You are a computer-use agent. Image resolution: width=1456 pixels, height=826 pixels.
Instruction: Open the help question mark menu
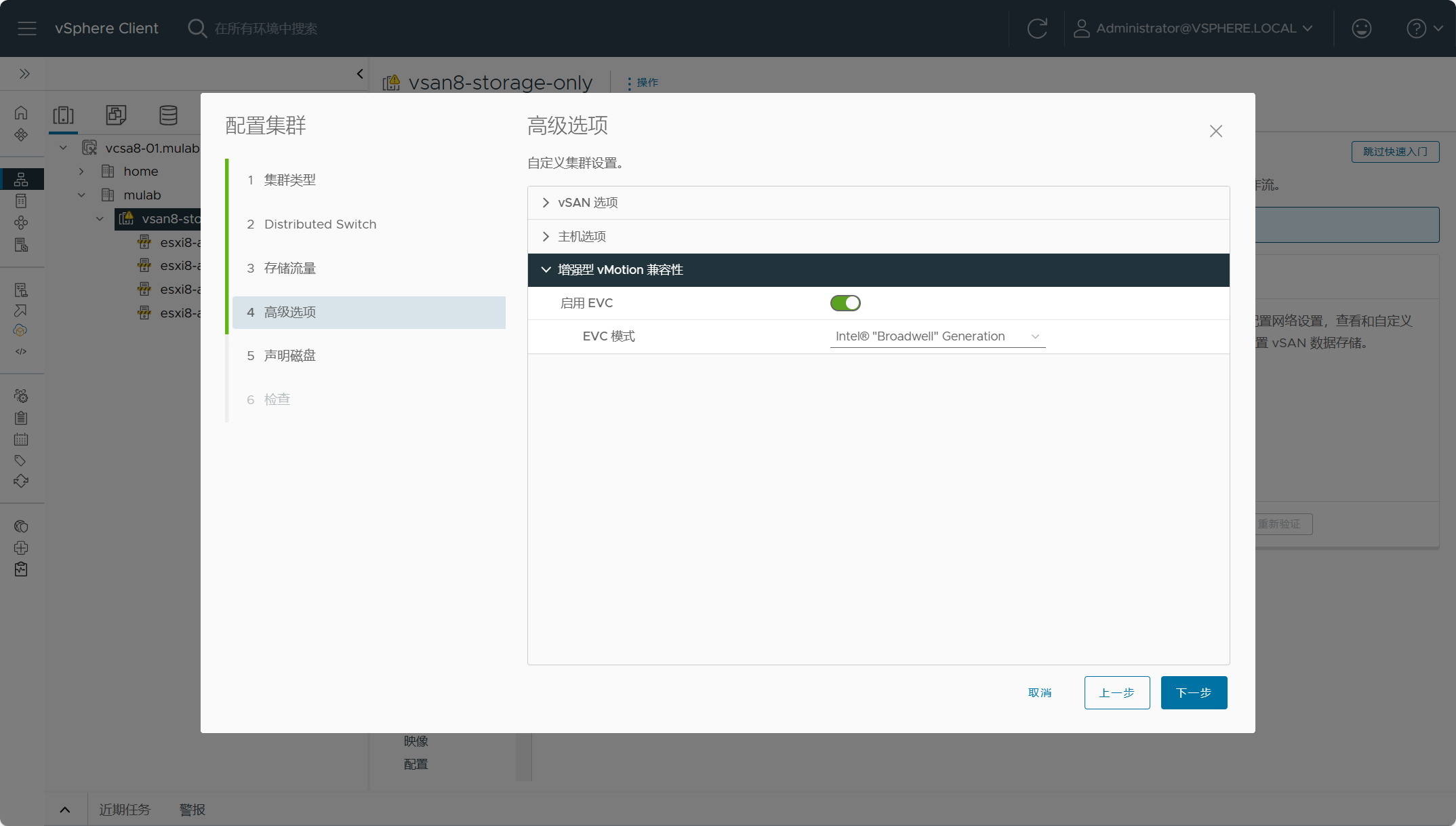click(x=1424, y=28)
